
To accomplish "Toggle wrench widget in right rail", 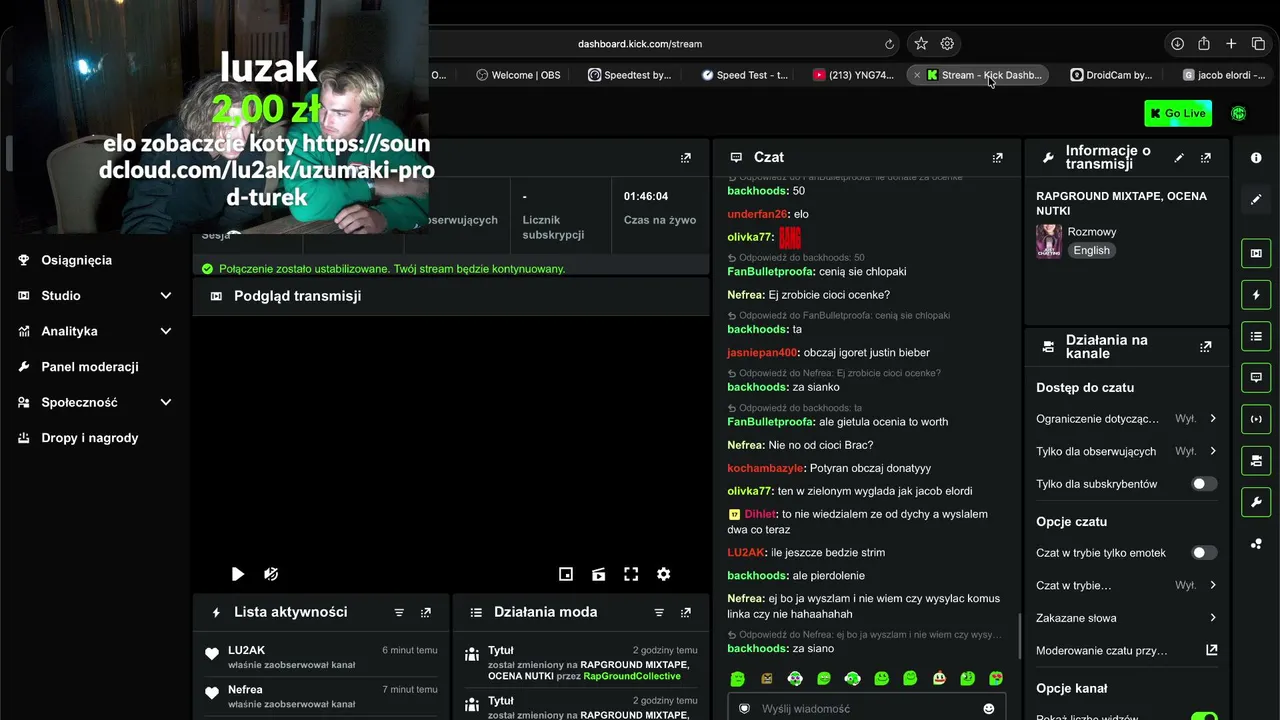I will point(1256,501).
